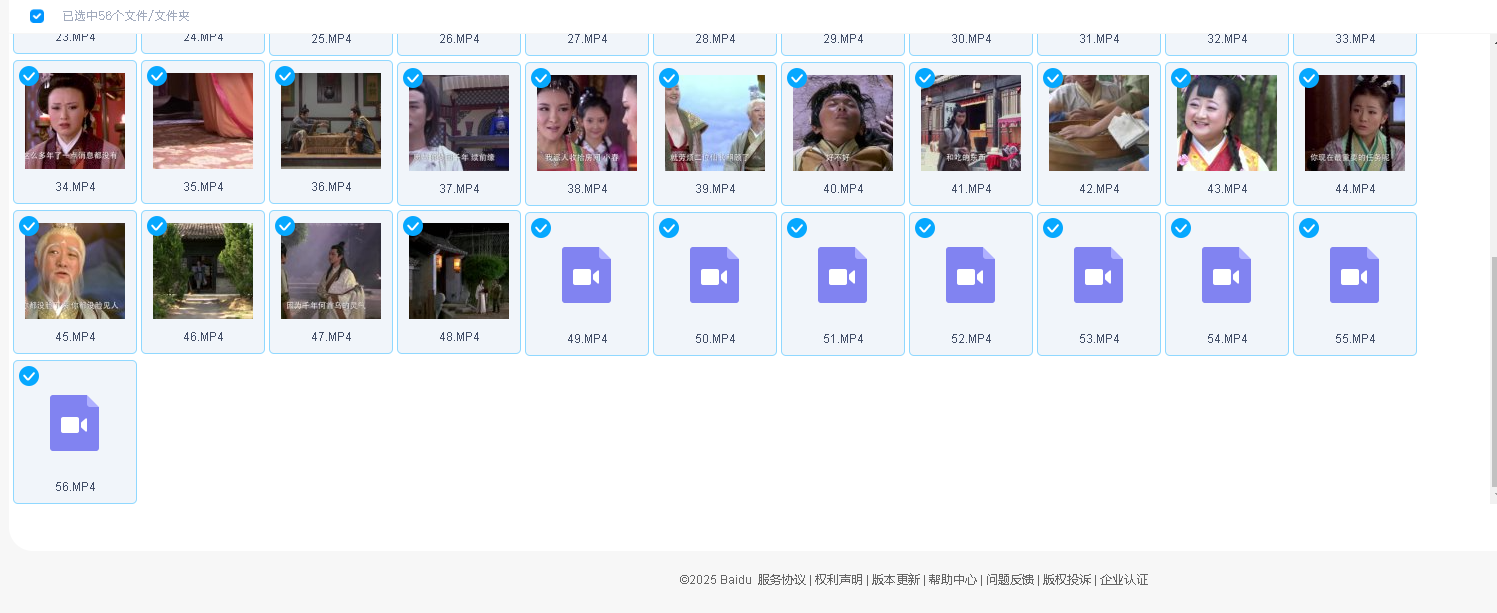The width and height of the screenshot is (1497, 613).
Task: Untick the checkmark on 56.MP4
Action: [29, 376]
